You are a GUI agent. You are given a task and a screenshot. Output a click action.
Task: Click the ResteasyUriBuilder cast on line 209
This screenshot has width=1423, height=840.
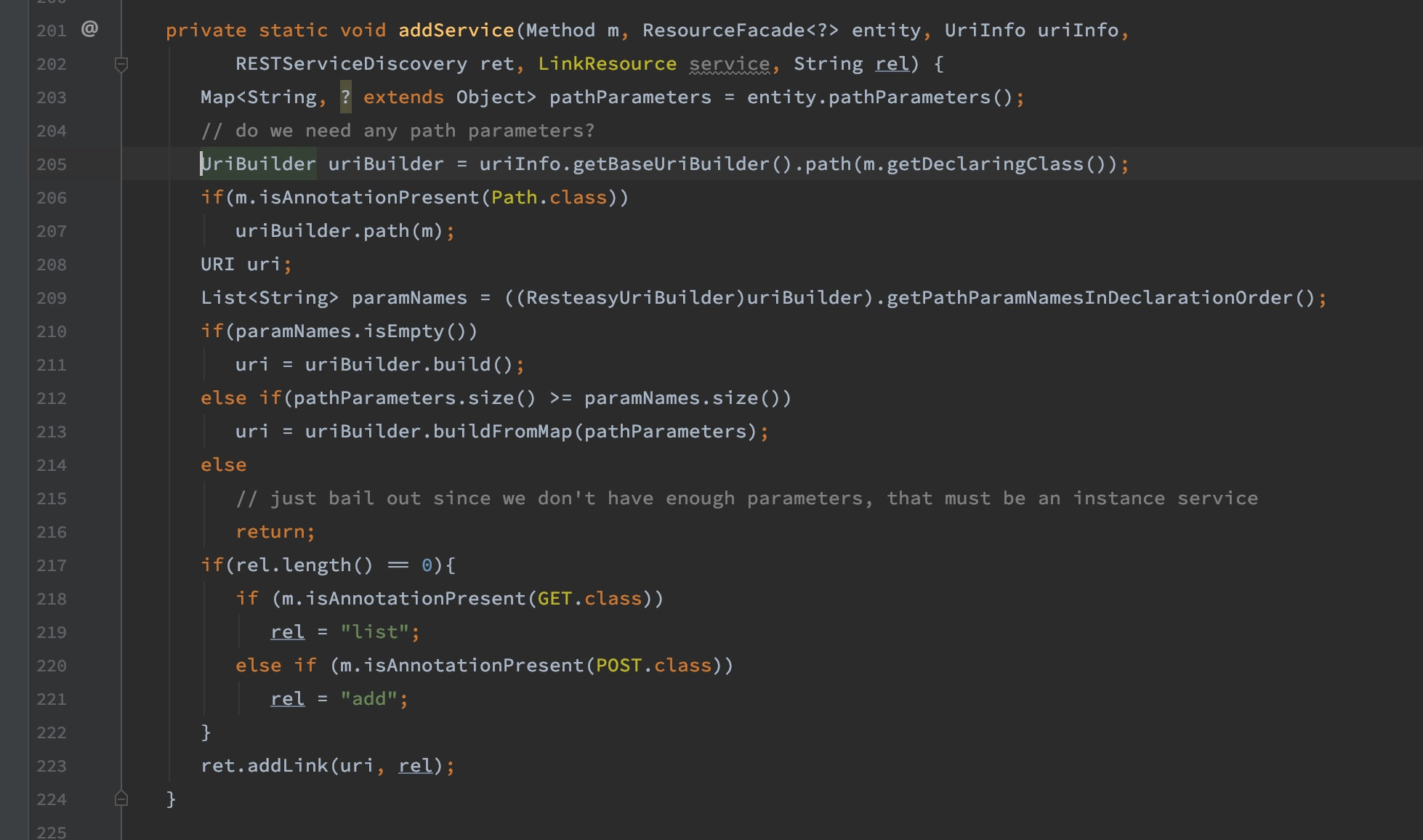tap(631, 298)
